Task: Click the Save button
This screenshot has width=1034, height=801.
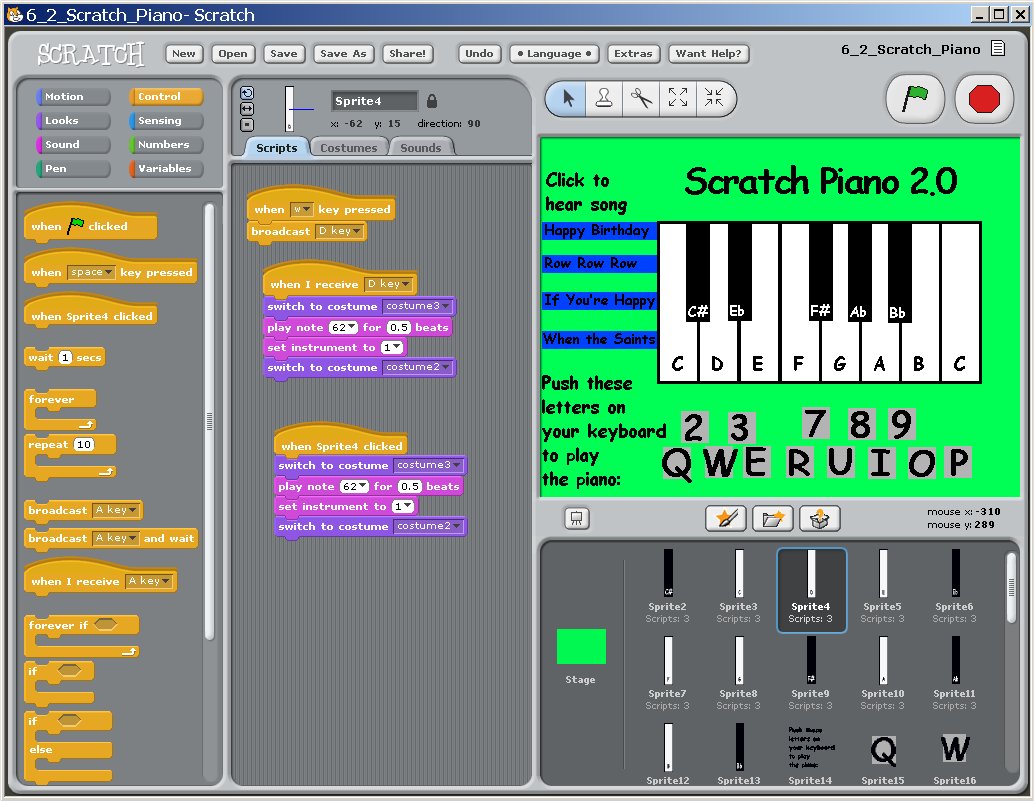Action: pyautogui.click(x=284, y=53)
